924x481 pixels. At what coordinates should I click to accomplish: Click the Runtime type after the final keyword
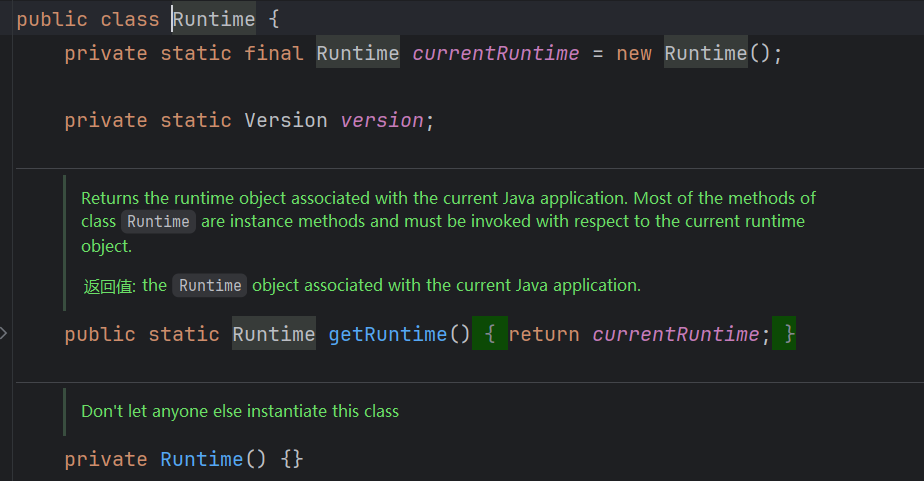click(358, 52)
